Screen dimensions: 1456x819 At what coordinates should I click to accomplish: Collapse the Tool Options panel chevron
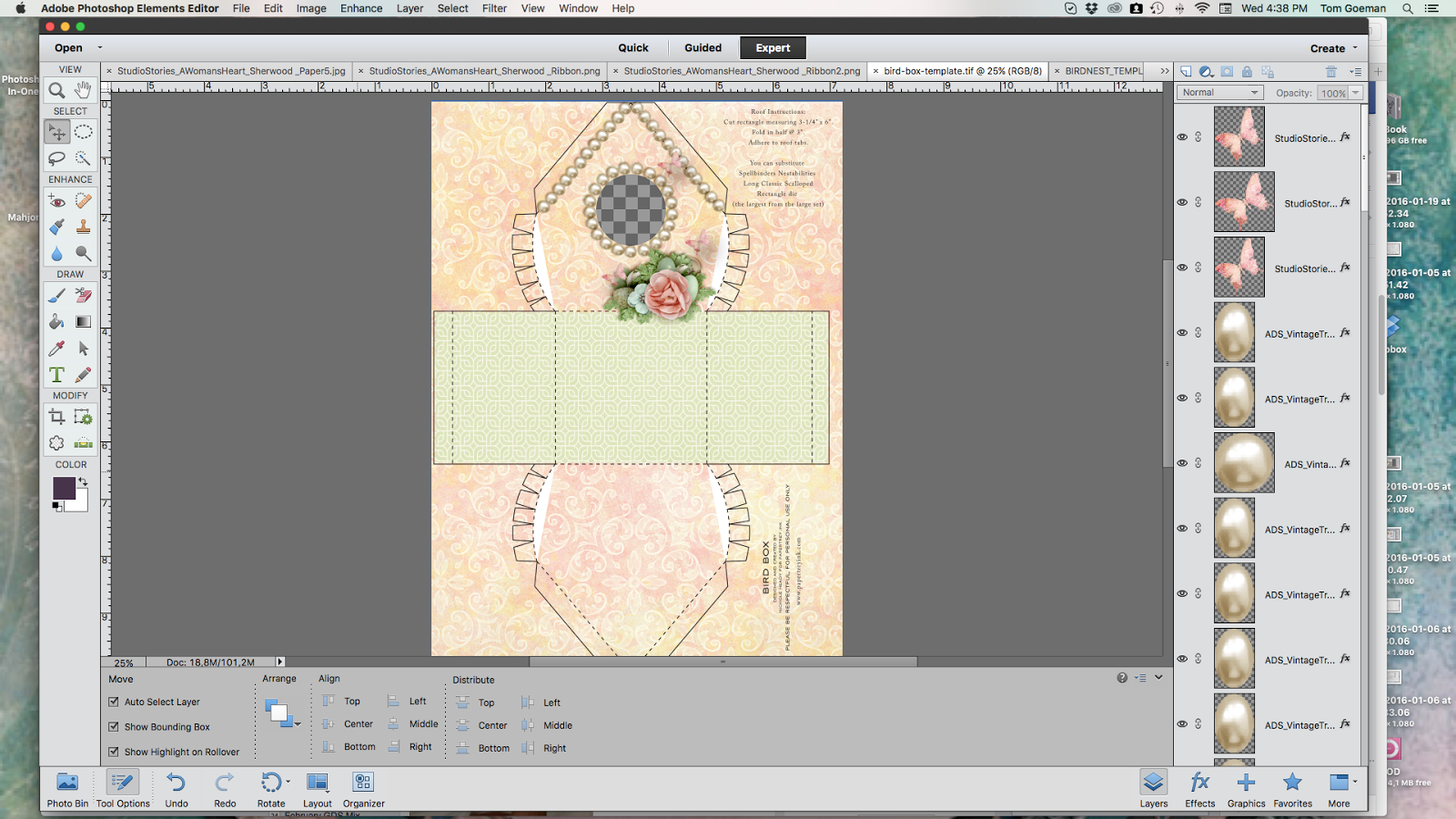point(1158,677)
